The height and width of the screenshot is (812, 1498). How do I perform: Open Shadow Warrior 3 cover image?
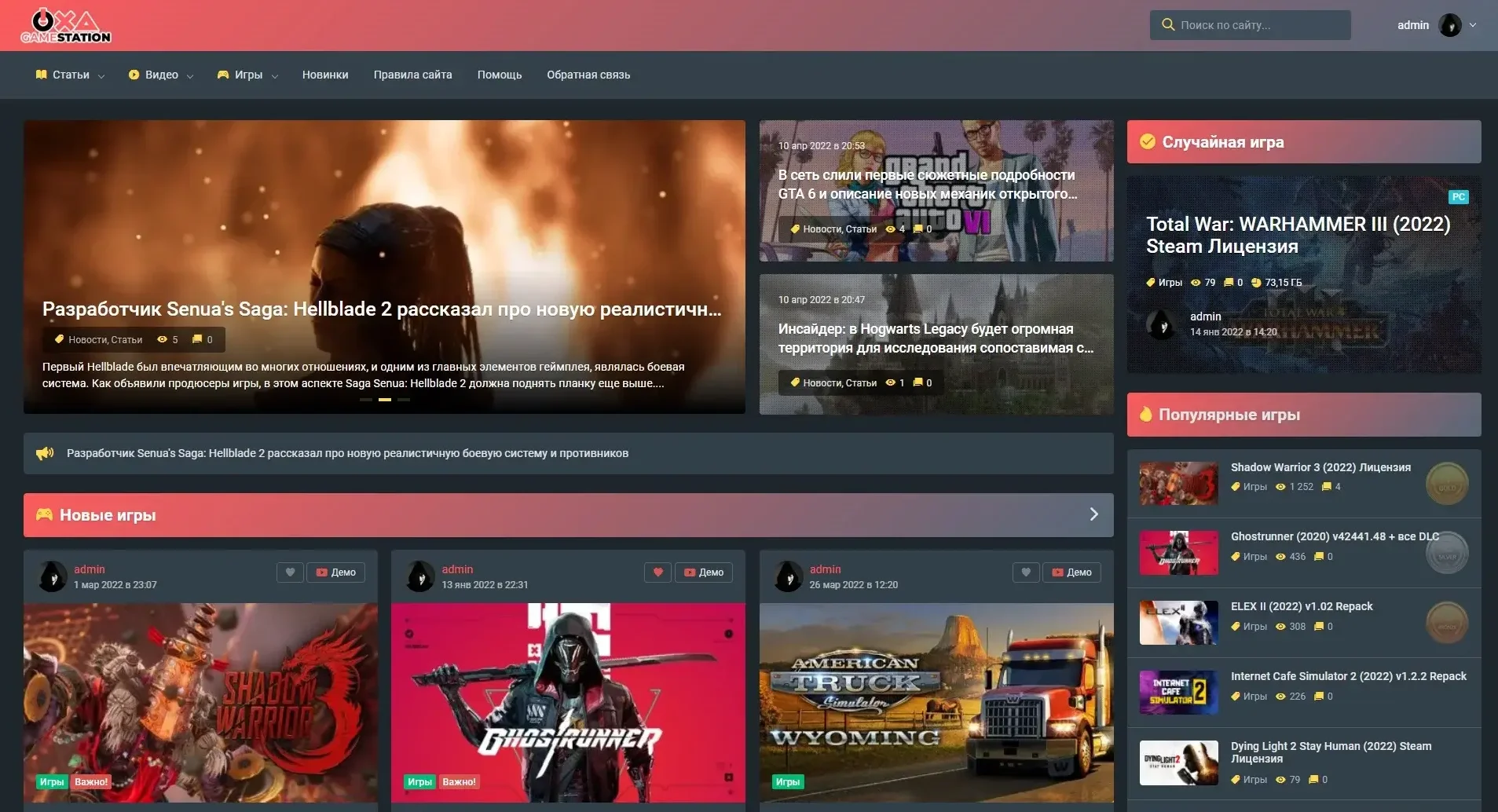tap(200, 703)
